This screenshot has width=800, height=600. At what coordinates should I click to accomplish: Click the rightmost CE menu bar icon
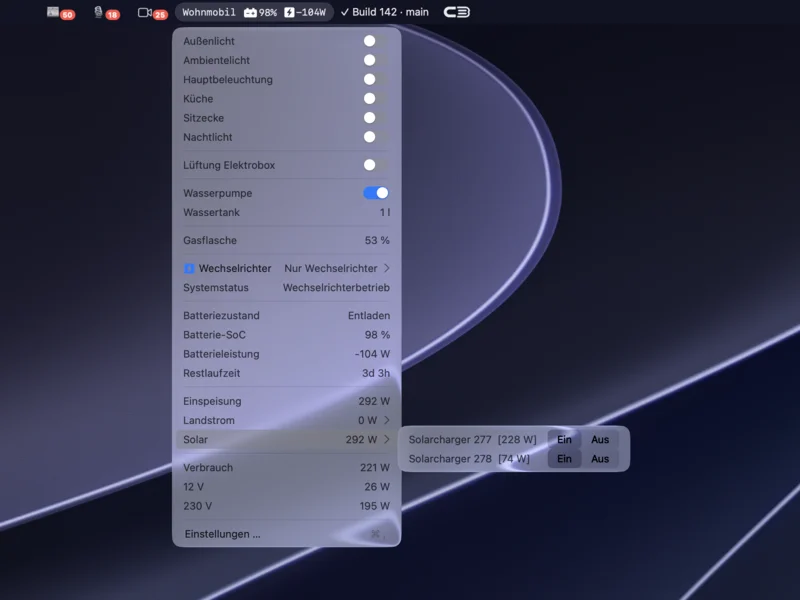[x=456, y=12]
